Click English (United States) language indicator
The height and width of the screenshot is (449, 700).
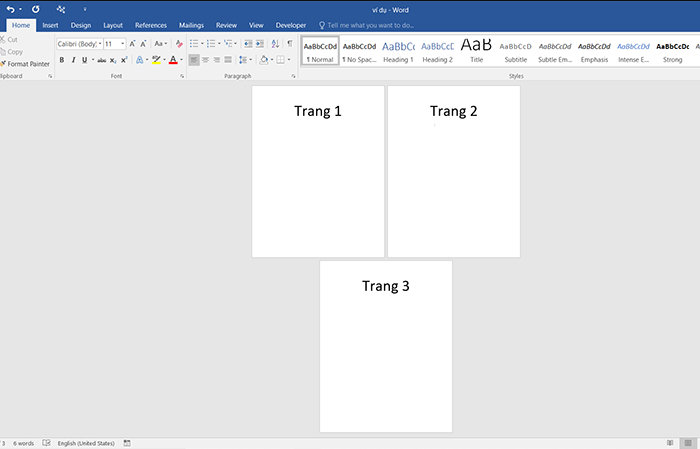point(86,443)
